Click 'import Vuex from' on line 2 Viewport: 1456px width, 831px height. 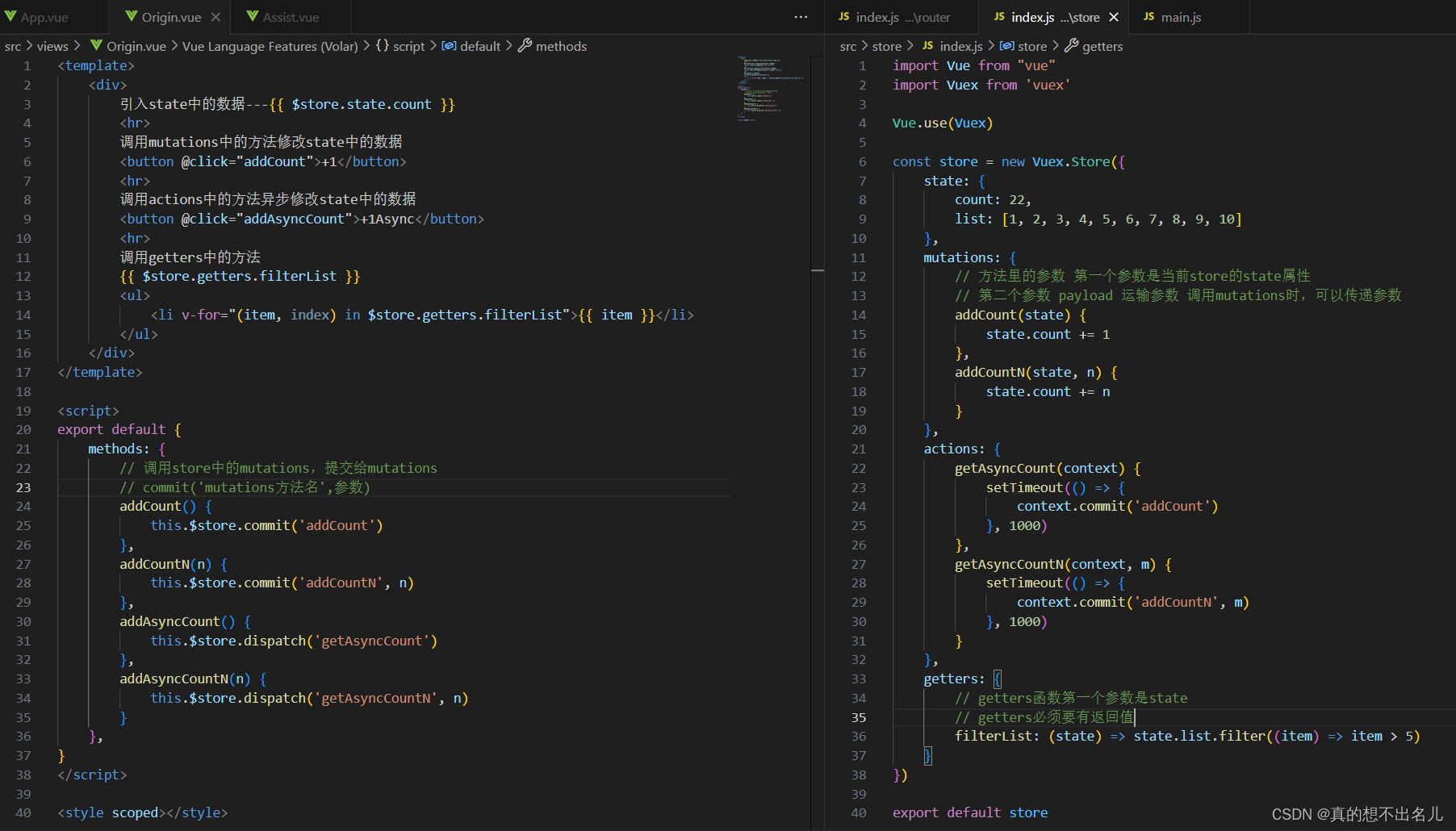(x=955, y=85)
